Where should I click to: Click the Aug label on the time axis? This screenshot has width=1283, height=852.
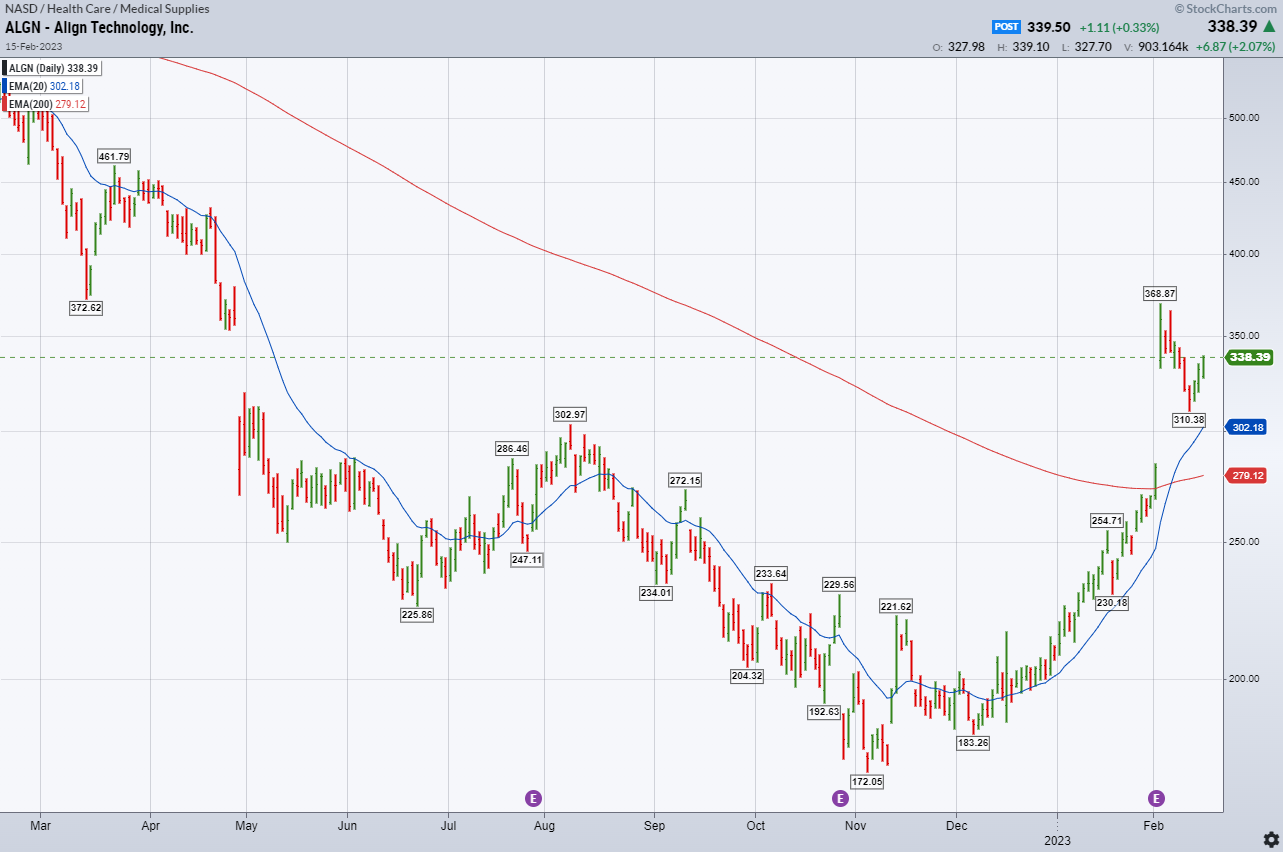click(x=544, y=826)
